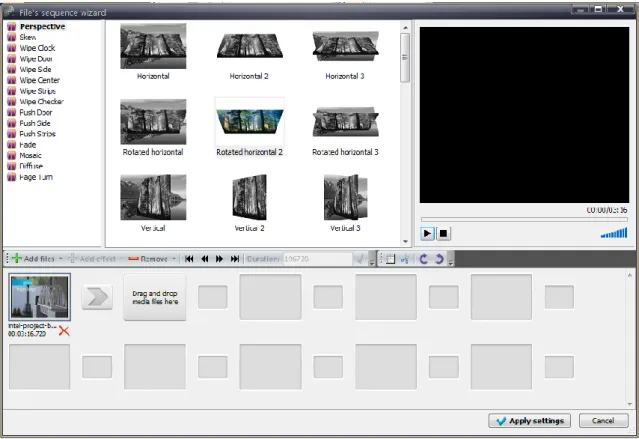
Task: Click the effects list scroll-down arrow
Action: [405, 242]
